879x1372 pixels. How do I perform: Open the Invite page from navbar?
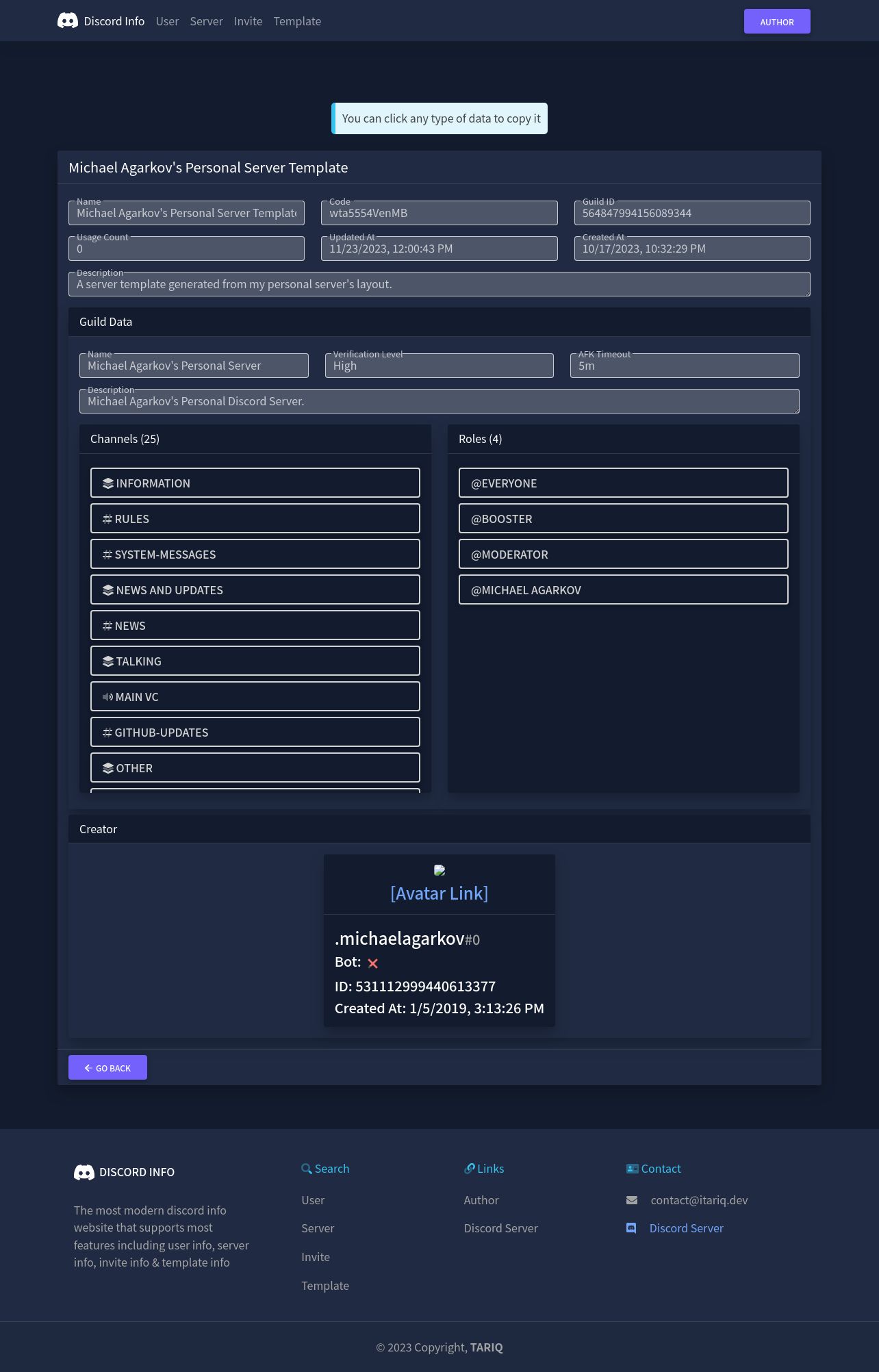click(248, 21)
